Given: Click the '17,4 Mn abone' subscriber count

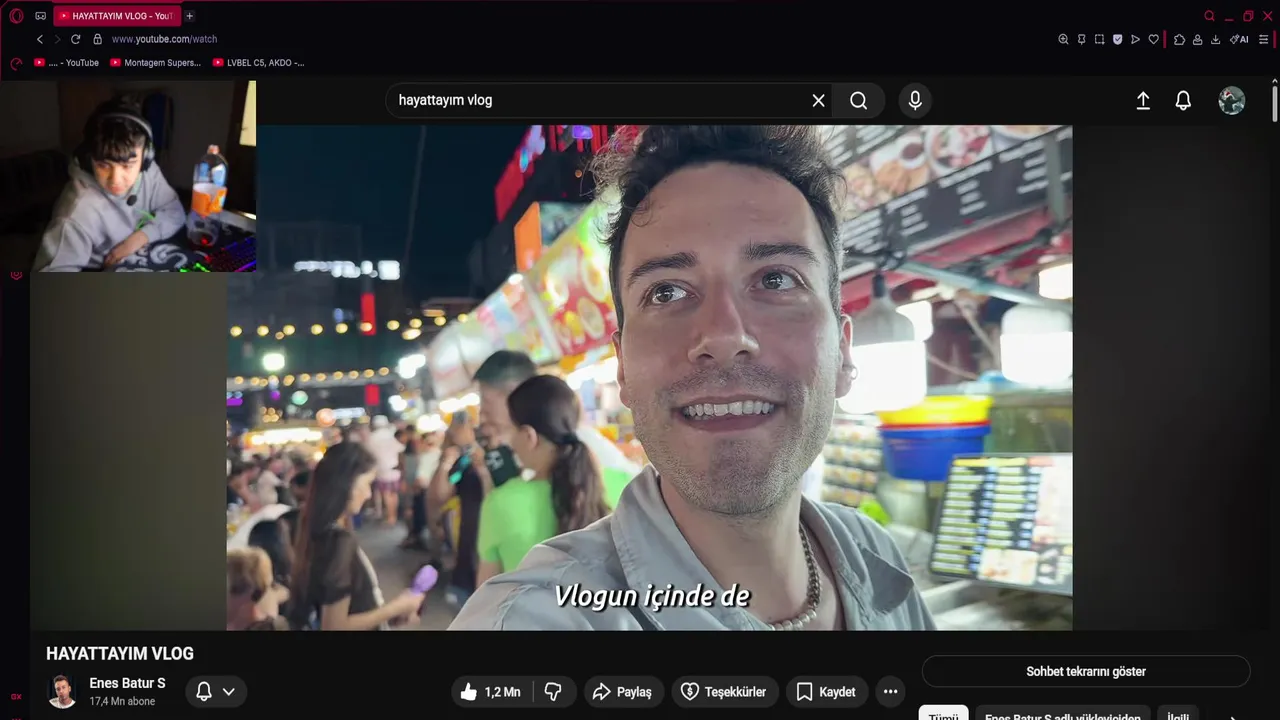Looking at the screenshot, I should (122, 702).
